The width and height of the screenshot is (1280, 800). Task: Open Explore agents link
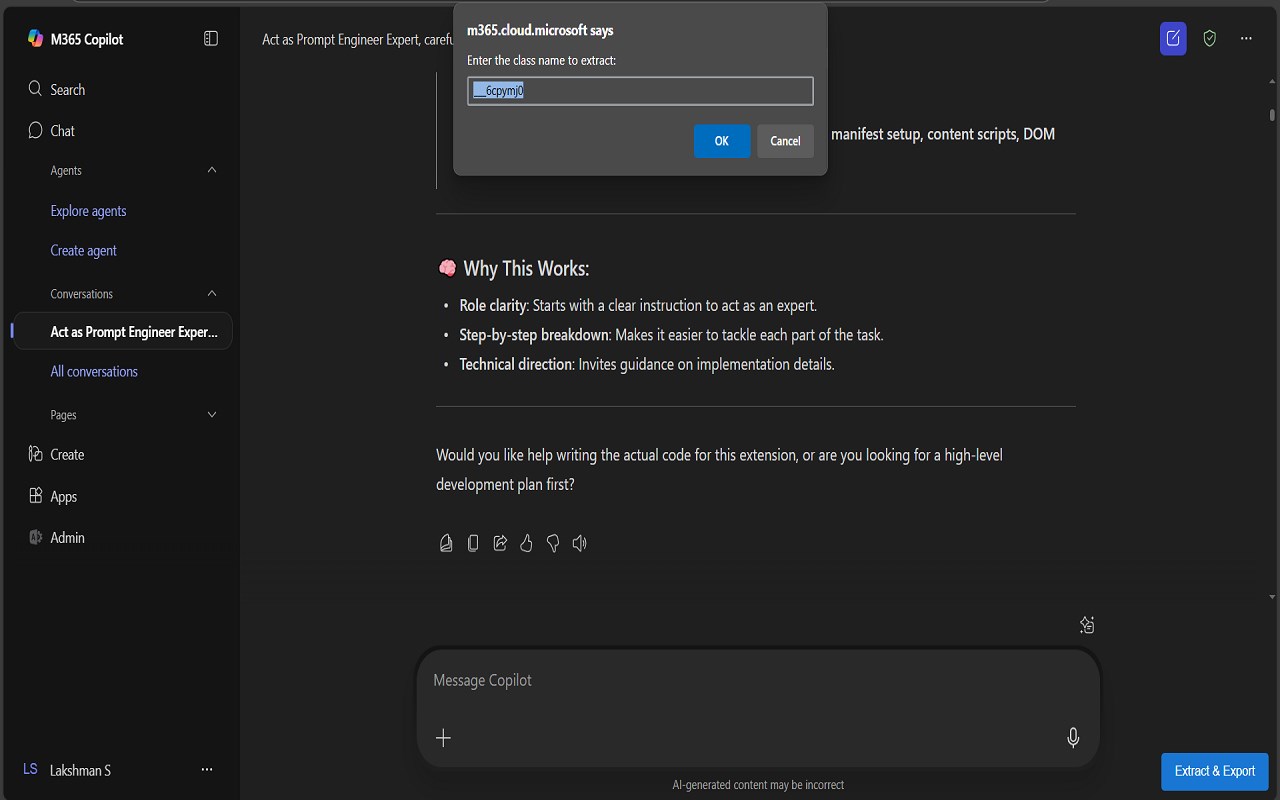tap(88, 211)
